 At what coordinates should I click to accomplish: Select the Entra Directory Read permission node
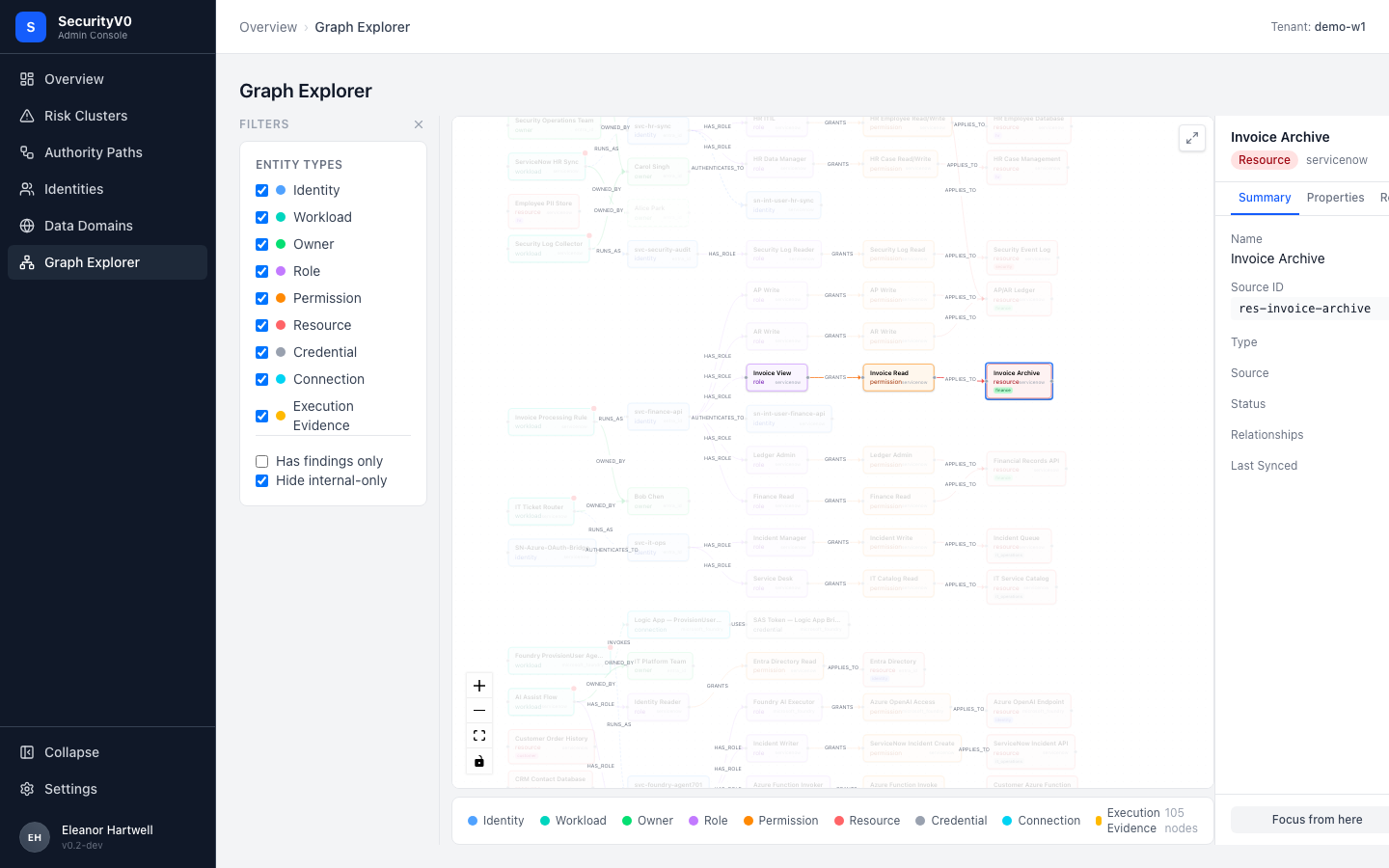(785, 666)
